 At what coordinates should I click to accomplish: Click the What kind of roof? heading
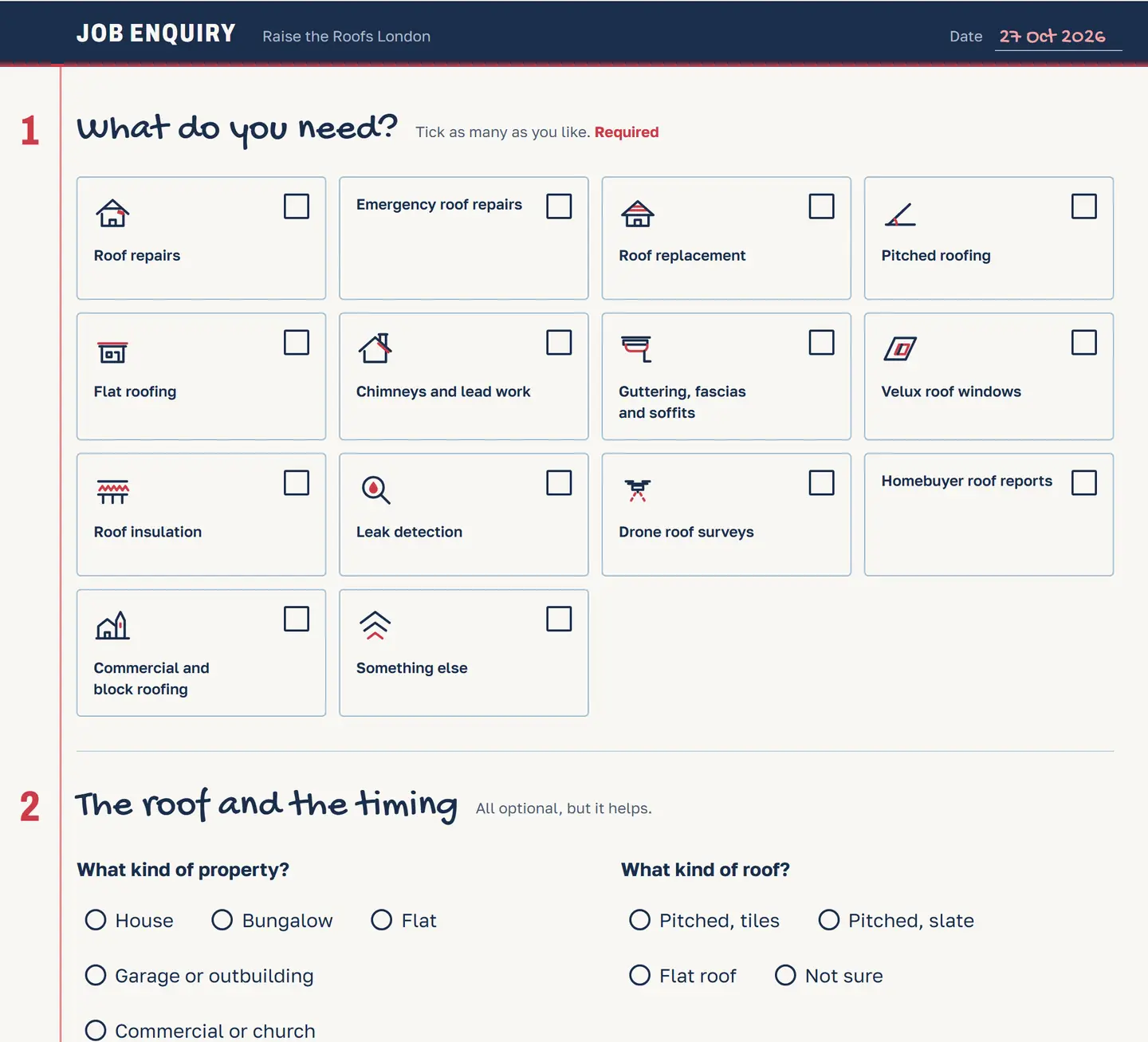pyautogui.click(x=706, y=870)
